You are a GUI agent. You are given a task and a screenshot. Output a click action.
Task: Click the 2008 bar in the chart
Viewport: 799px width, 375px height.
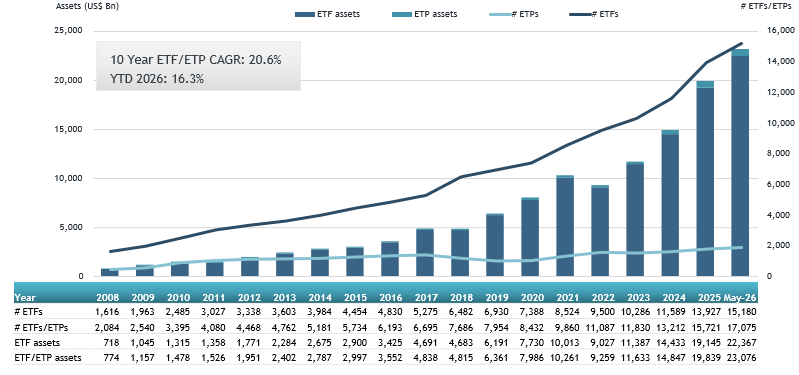(x=110, y=273)
